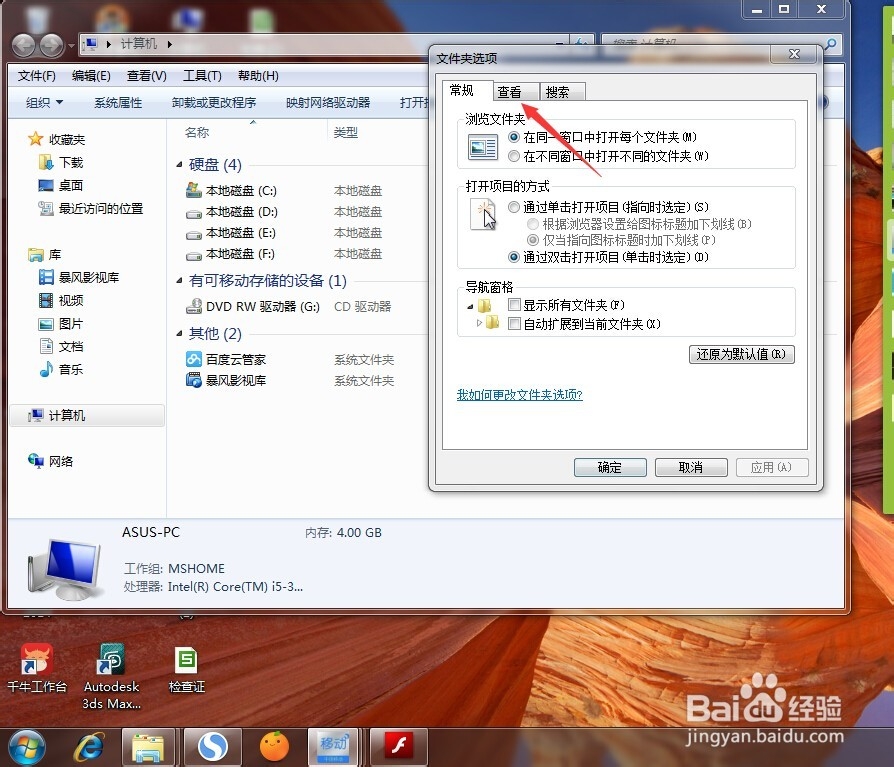
Task: Close the 文件夹选项 dialog
Action: [794, 54]
